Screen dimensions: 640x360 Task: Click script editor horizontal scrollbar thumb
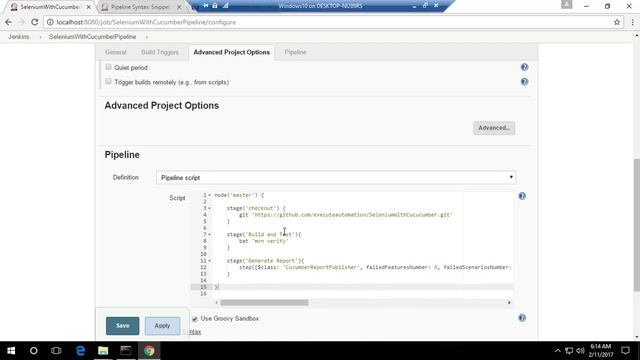tap(264, 302)
